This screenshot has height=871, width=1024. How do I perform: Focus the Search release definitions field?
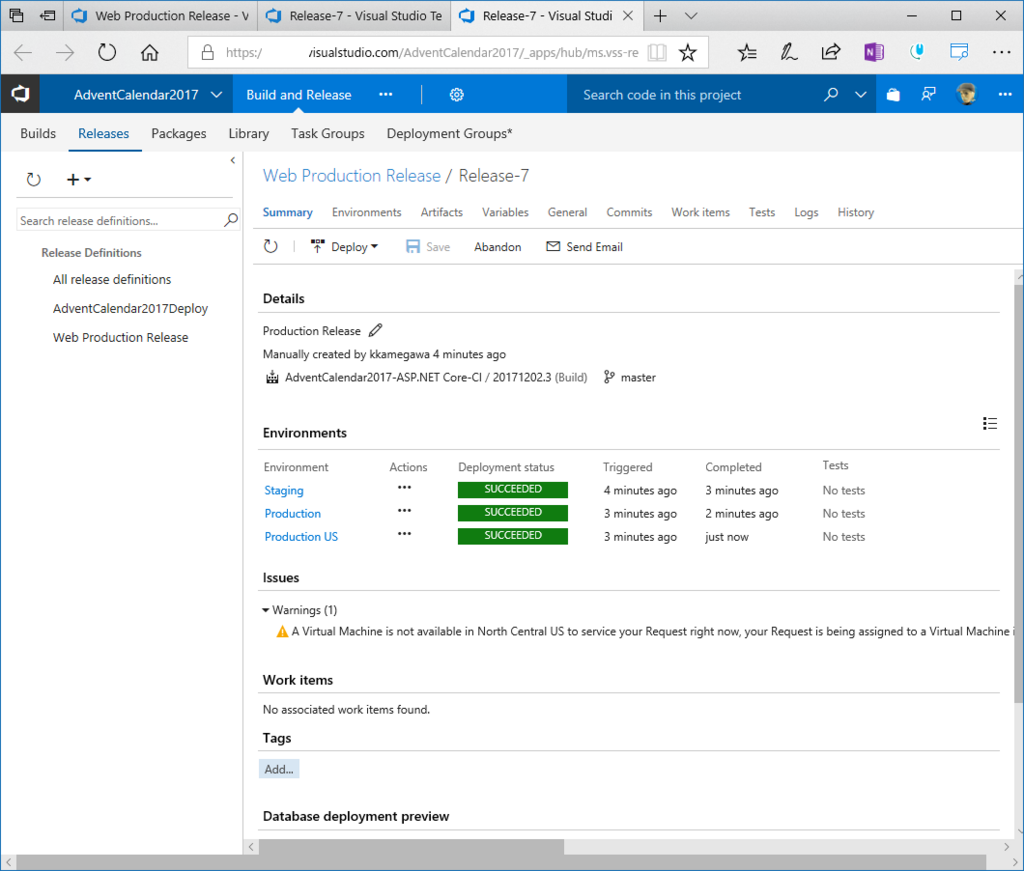pyautogui.click(x=120, y=221)
